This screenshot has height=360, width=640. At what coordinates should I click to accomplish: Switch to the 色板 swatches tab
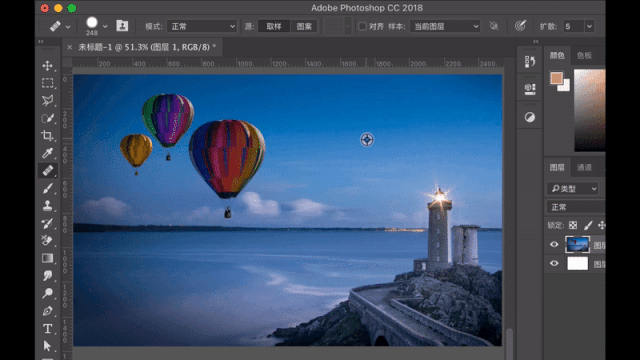(584, 56)
